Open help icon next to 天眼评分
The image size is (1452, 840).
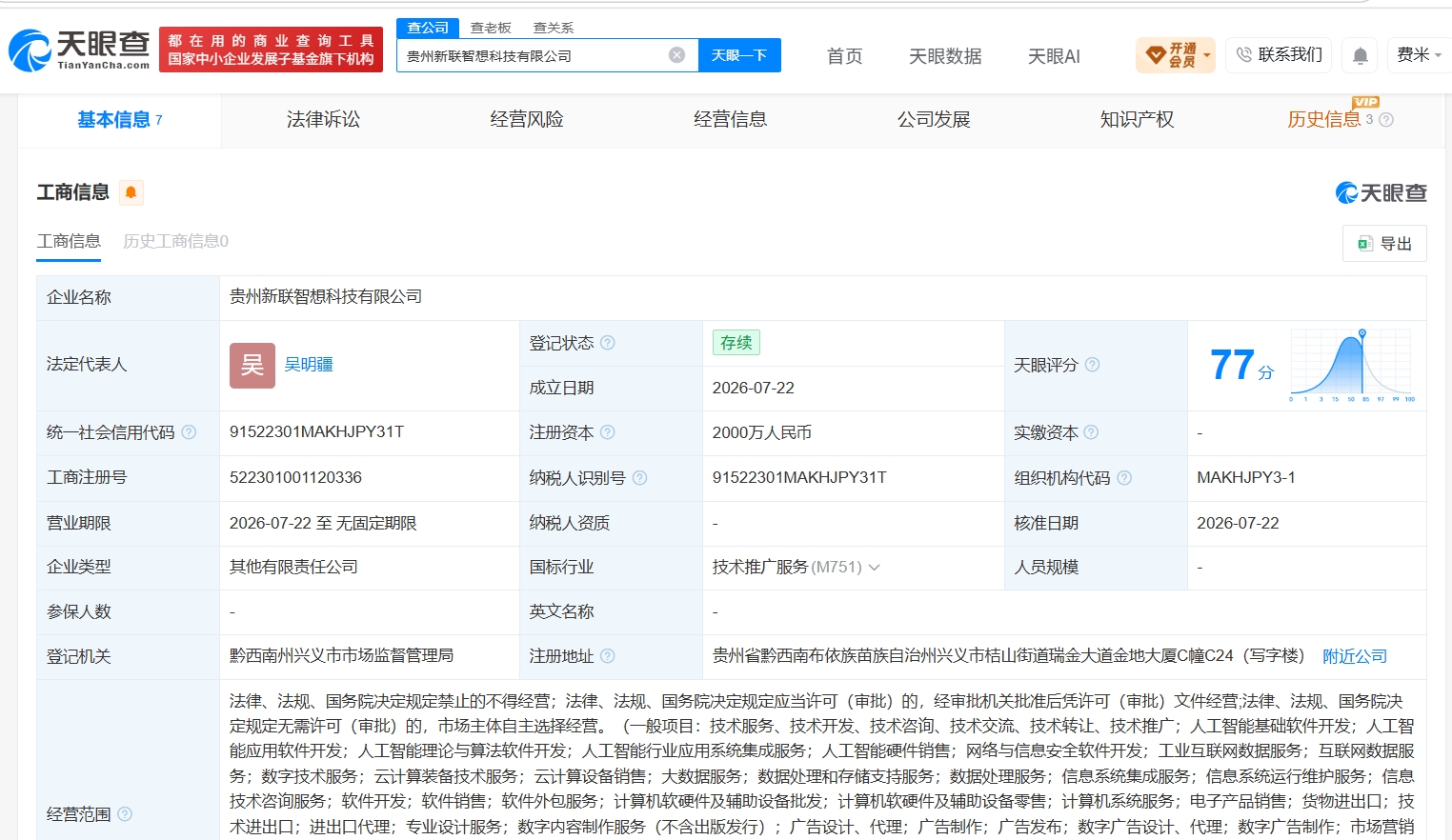pyautogui.click(x=1092, y=365)
